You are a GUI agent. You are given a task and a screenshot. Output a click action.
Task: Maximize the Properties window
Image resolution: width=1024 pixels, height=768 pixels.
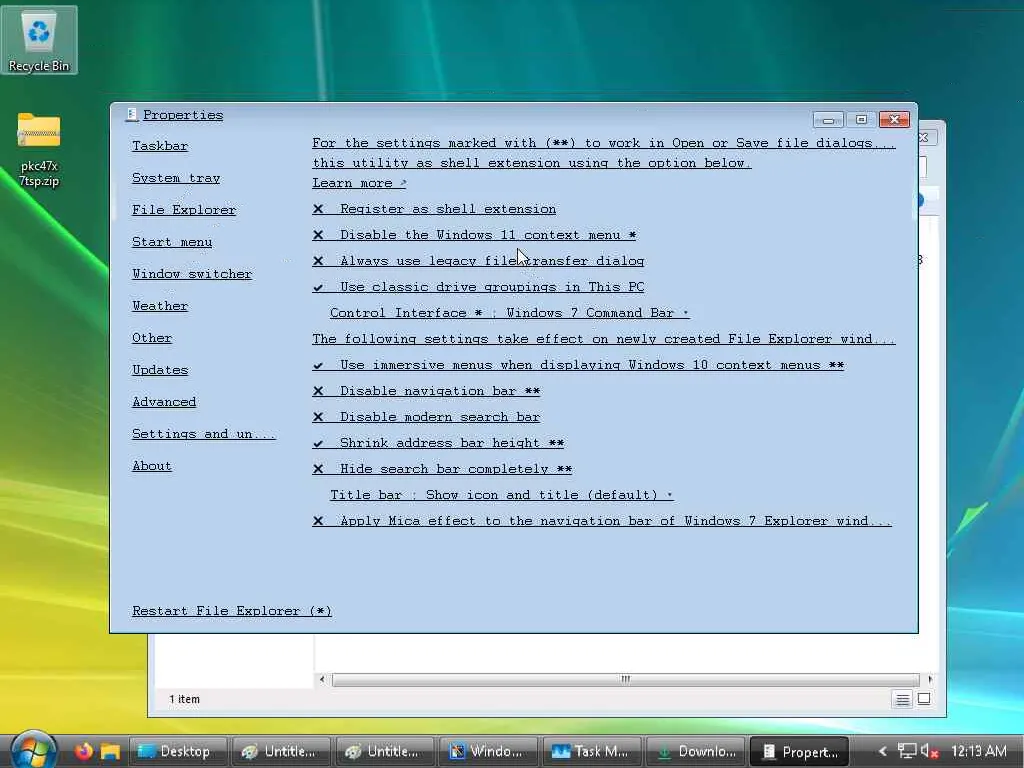pyautogui.click(x=861, y=120)
